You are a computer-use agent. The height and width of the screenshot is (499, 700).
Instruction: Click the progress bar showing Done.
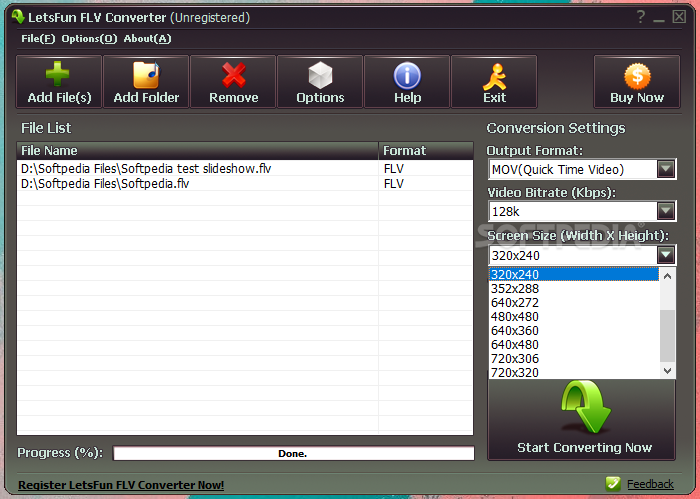(293, 453)
